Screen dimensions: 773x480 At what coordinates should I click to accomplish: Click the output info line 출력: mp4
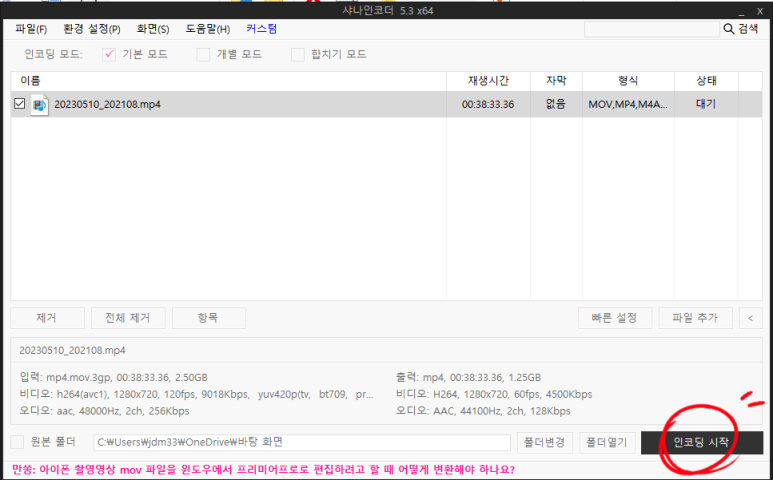click(468, 377)
